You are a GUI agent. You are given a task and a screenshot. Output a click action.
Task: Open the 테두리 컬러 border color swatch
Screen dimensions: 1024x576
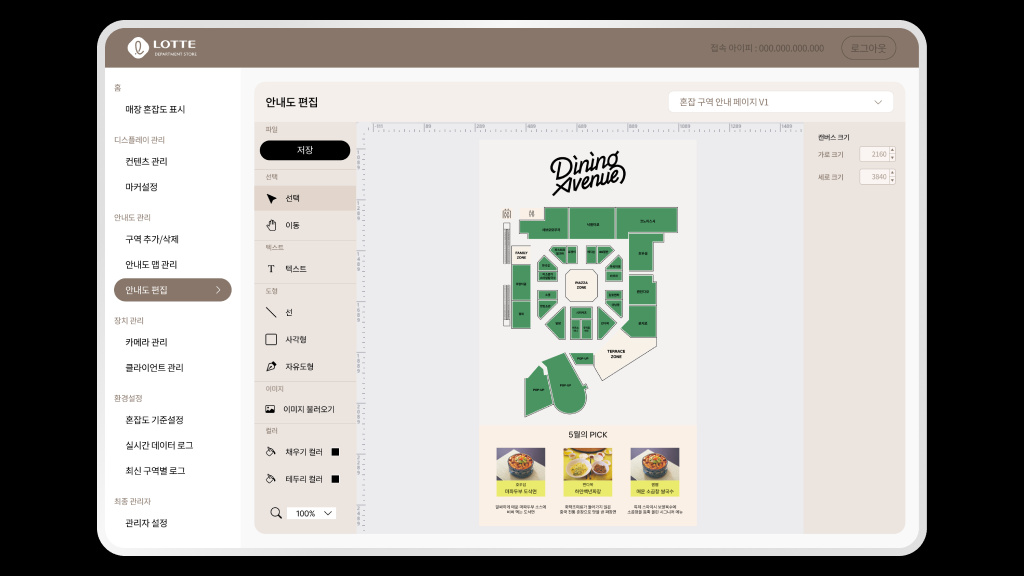tap(336, 479)
